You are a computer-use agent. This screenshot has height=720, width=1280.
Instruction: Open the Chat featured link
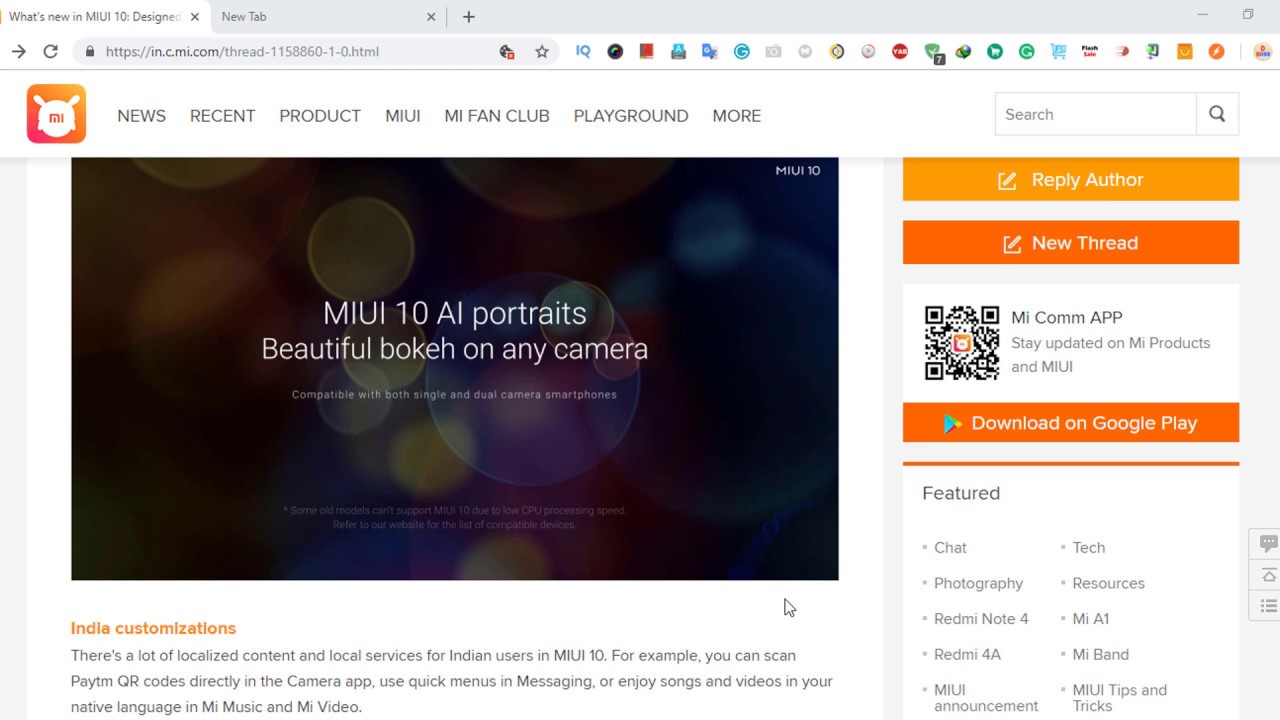click(x=950, y=548)
